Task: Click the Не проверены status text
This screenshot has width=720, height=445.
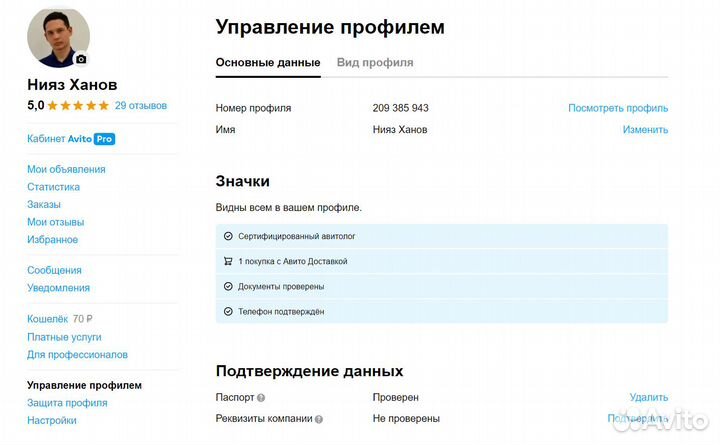Action: coord(406,419)
